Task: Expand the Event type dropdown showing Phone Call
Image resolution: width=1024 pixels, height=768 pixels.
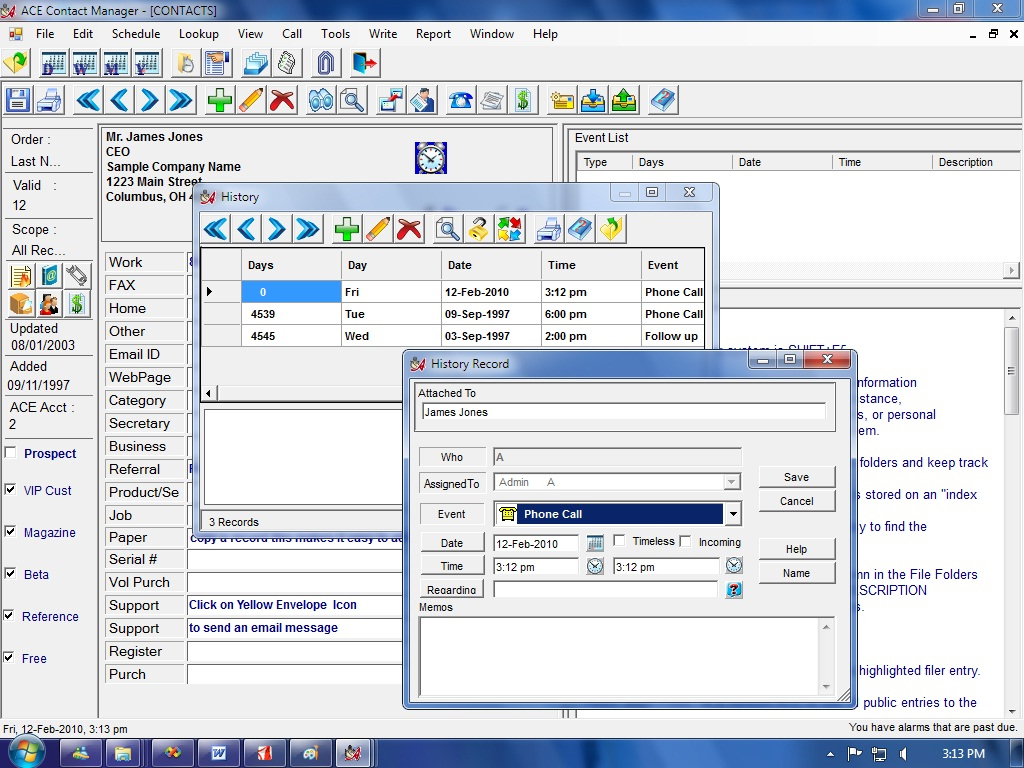Action: [x=733, y=514]
